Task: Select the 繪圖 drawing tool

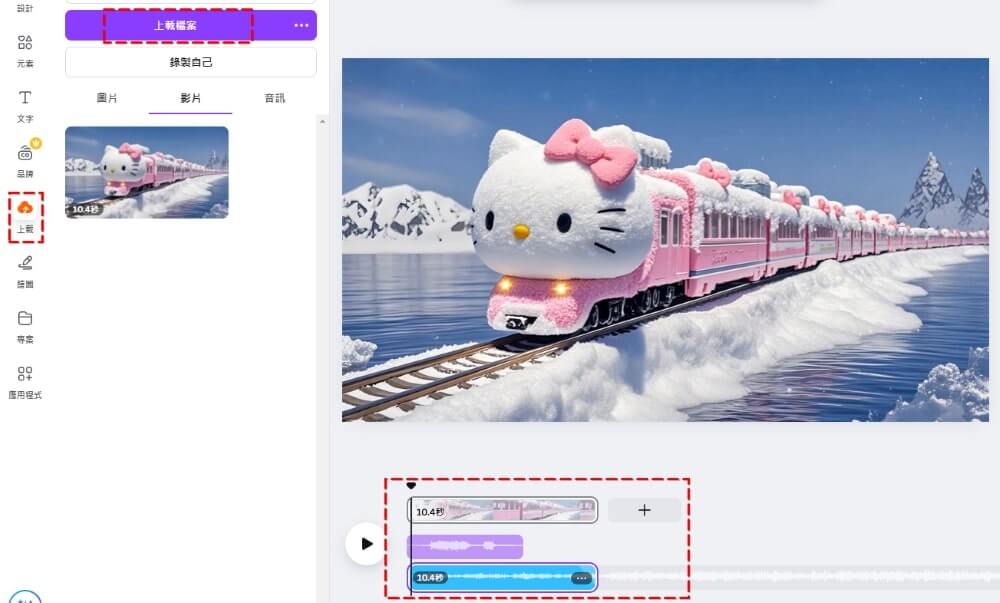Action: [25, 272]
